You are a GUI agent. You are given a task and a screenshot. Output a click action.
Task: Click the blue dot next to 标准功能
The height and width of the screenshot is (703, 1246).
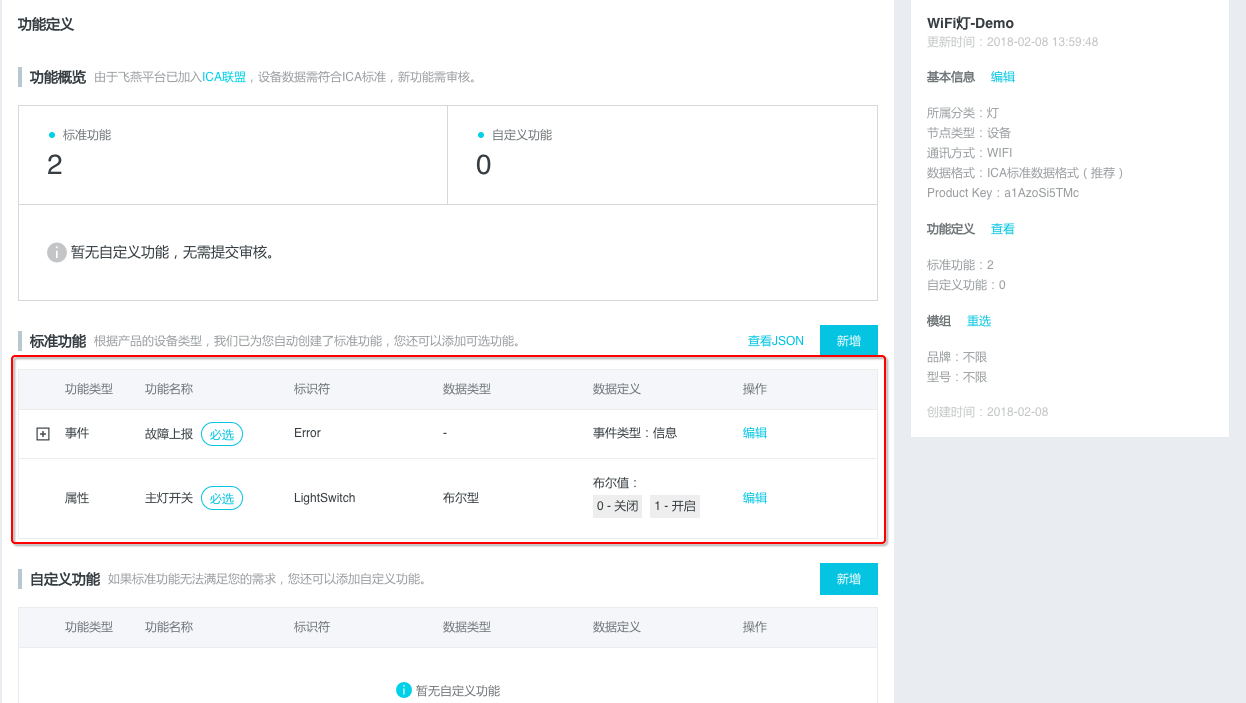(x=52, y=134)
